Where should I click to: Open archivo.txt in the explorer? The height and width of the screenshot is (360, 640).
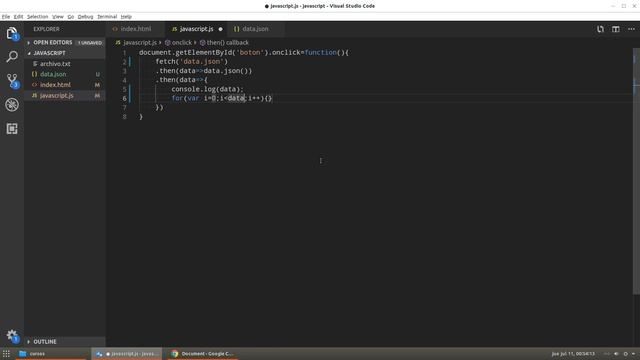click(x=64, y=64)
